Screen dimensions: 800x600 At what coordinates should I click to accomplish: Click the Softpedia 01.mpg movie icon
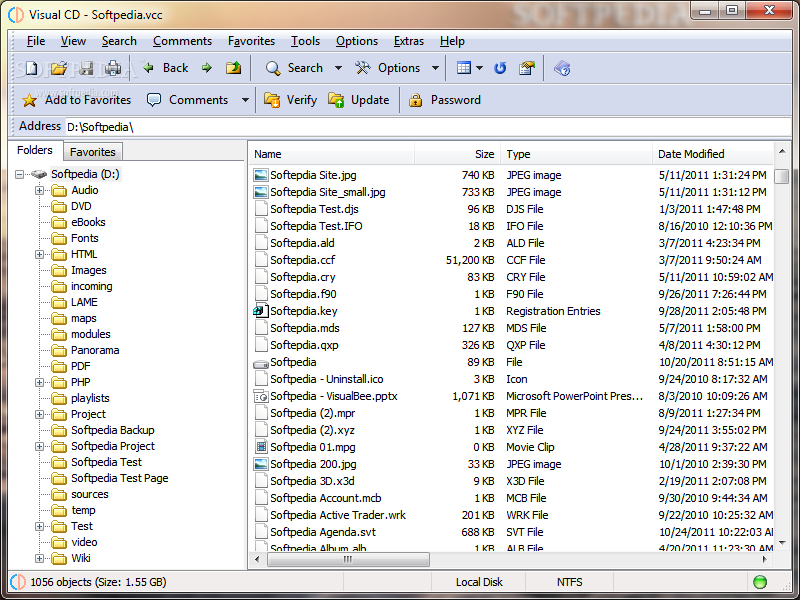[x=261, y=447]
